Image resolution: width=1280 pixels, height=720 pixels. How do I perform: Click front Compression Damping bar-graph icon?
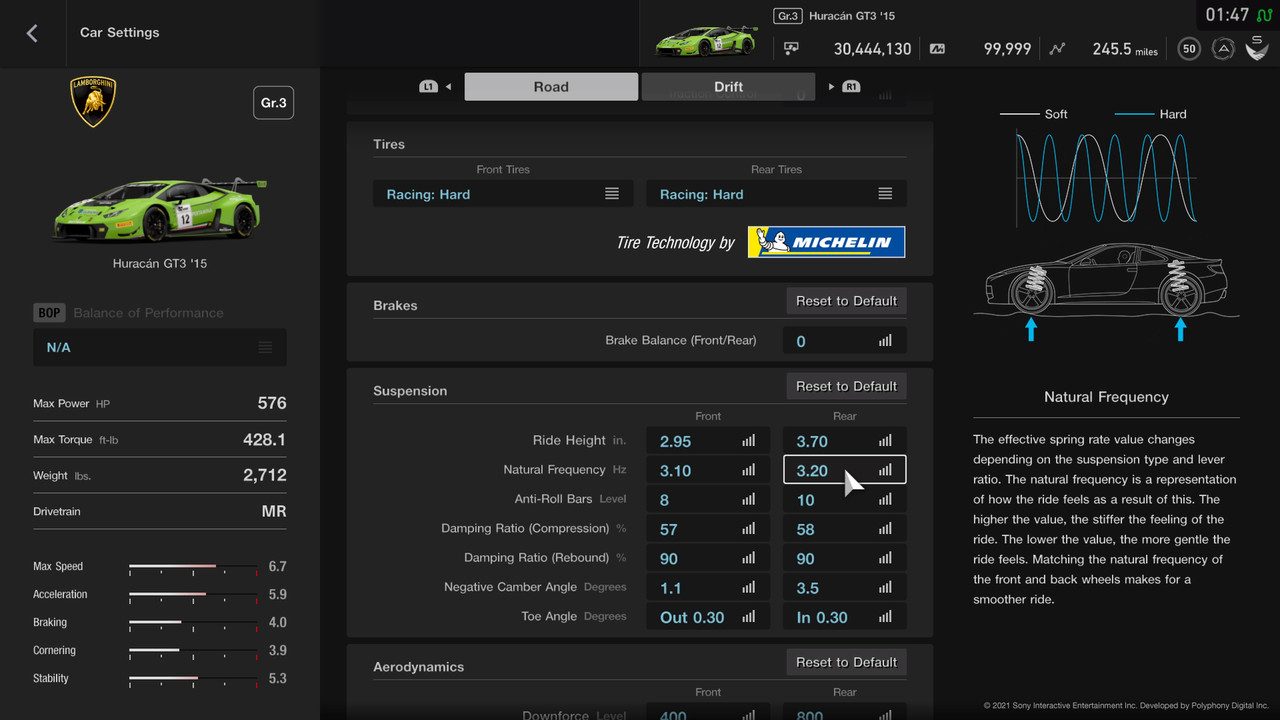[x=749, y=529]
